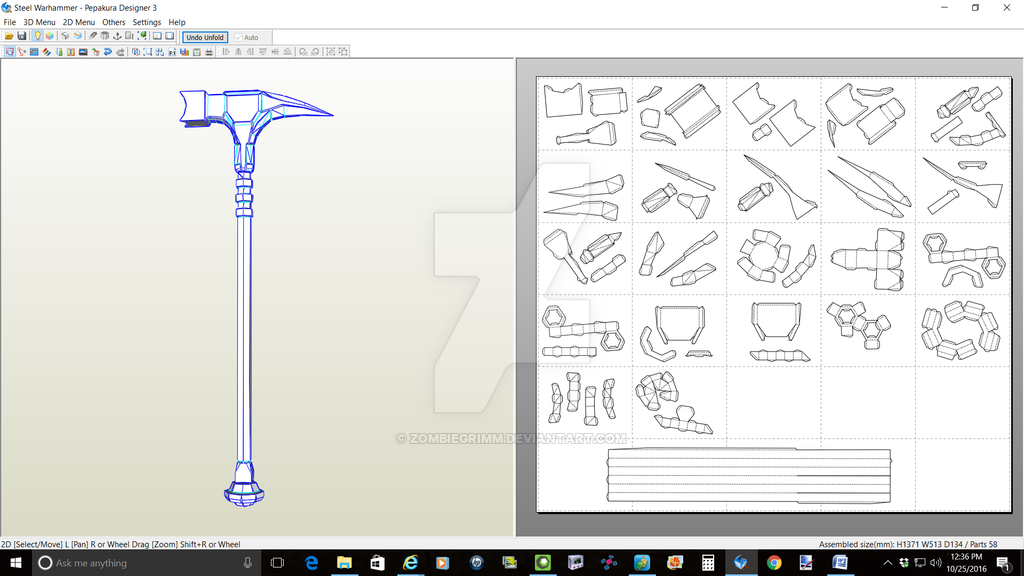The width and height of the screenshot is (1024, 576).
Task: Select the Input image tool icon
Action: point(83,52)
